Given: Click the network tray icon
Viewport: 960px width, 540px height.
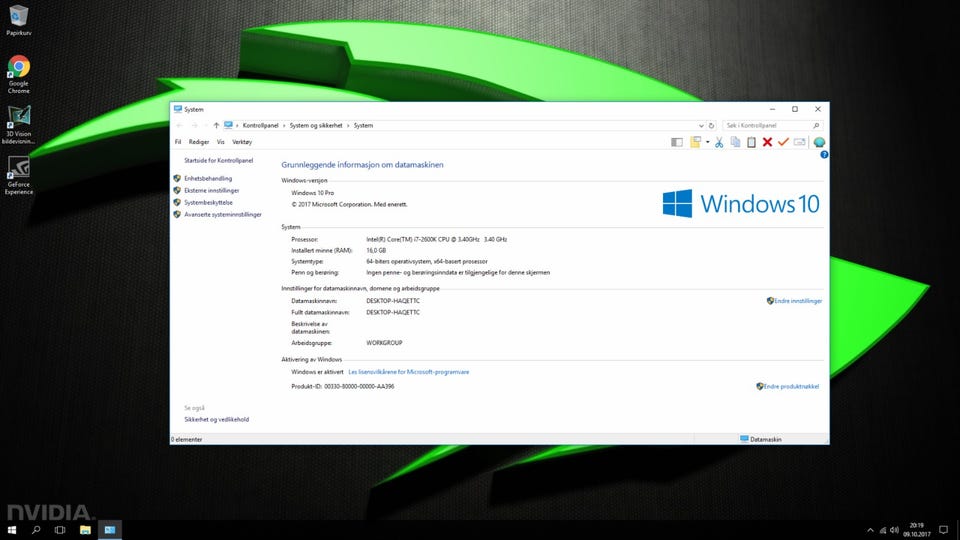Looking at the screenshot, I should [882, 530].
